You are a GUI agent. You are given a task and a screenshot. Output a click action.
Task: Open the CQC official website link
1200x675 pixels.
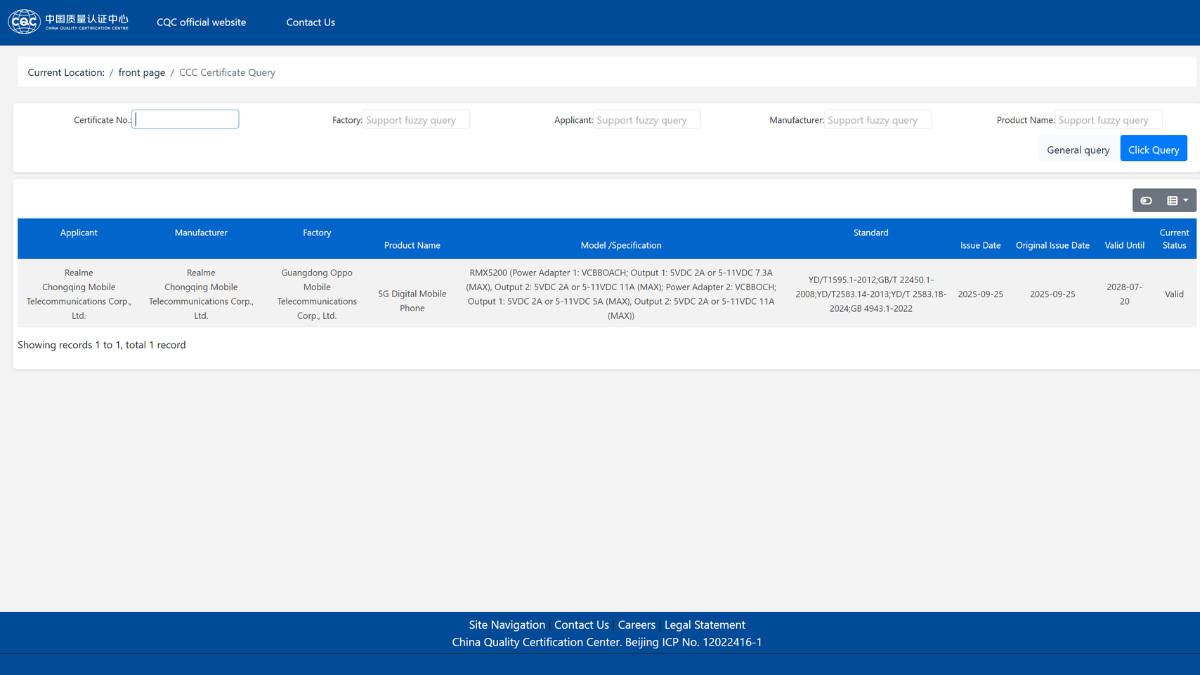(x=201, y=22)
